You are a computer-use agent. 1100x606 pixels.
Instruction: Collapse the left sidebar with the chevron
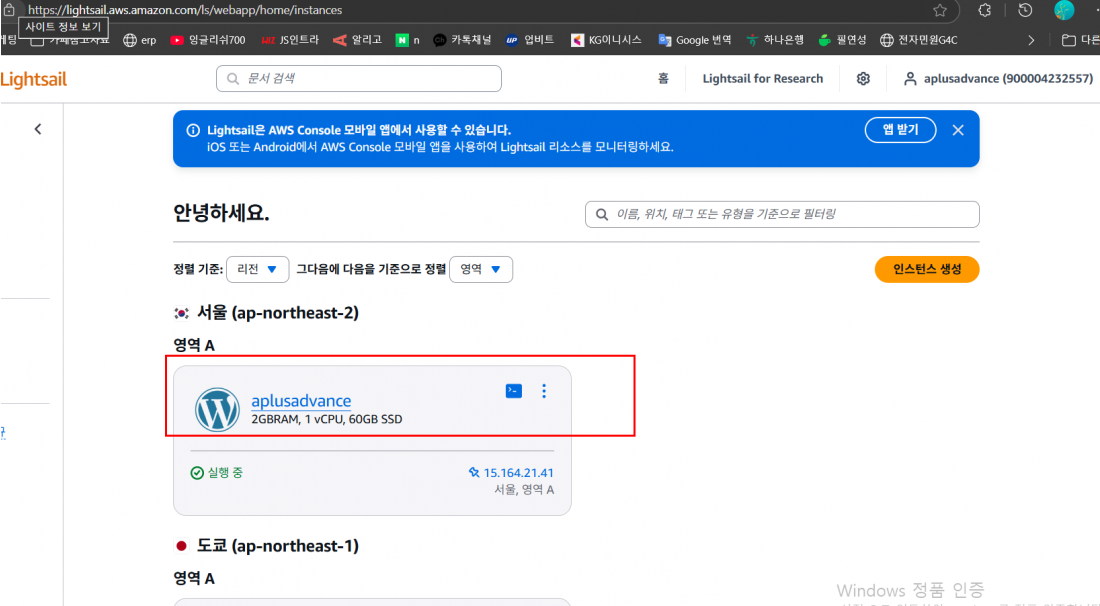(38, 129)
